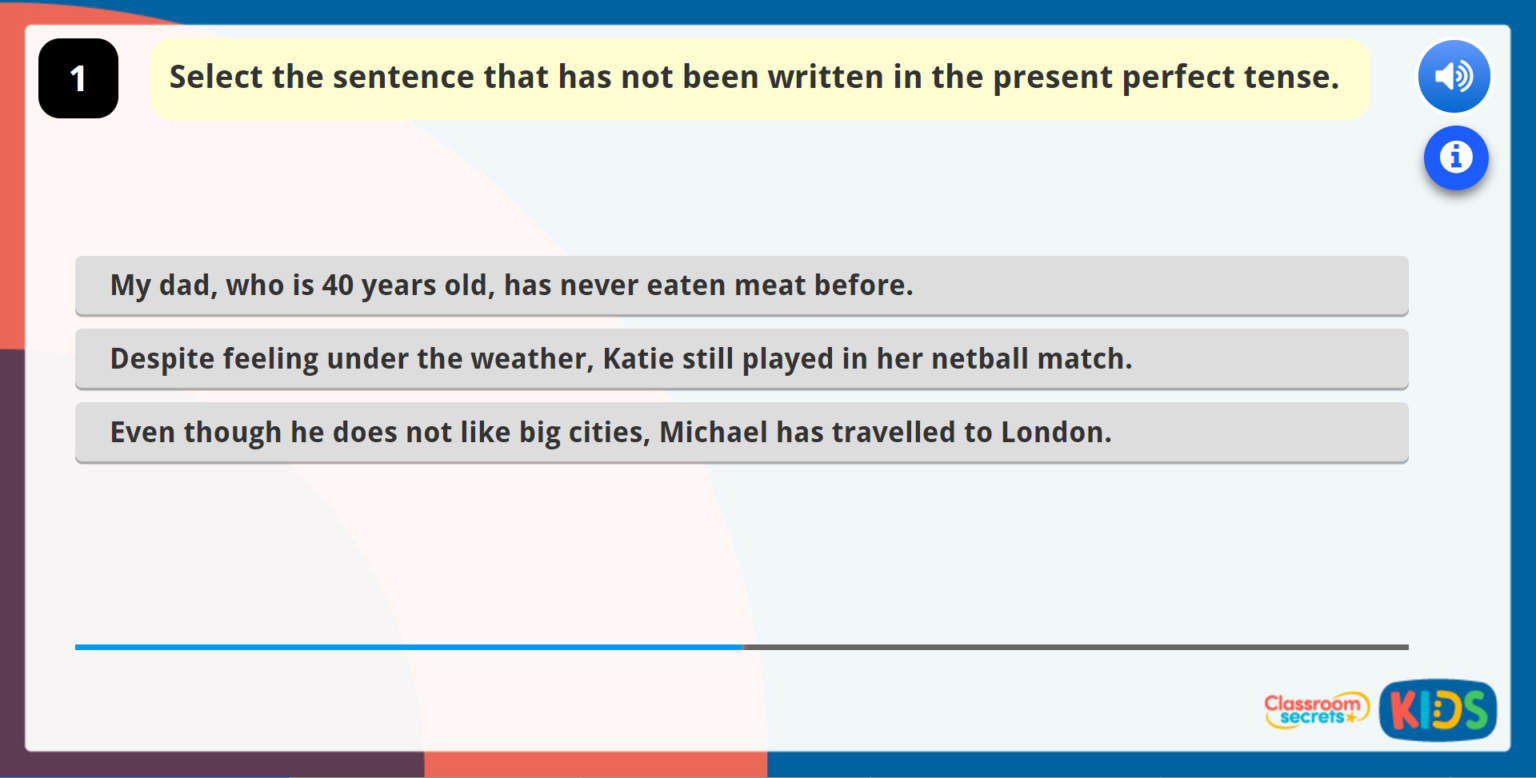Click the yellow question banner text
The image size is (1536, 778).
(x=760, y=76)
